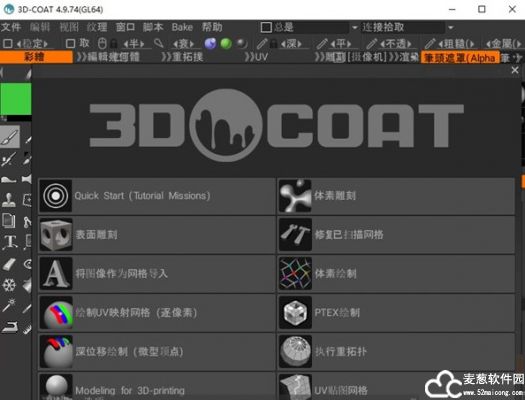
Task: Open the 脚本 menu
Action: click(153, 27)
